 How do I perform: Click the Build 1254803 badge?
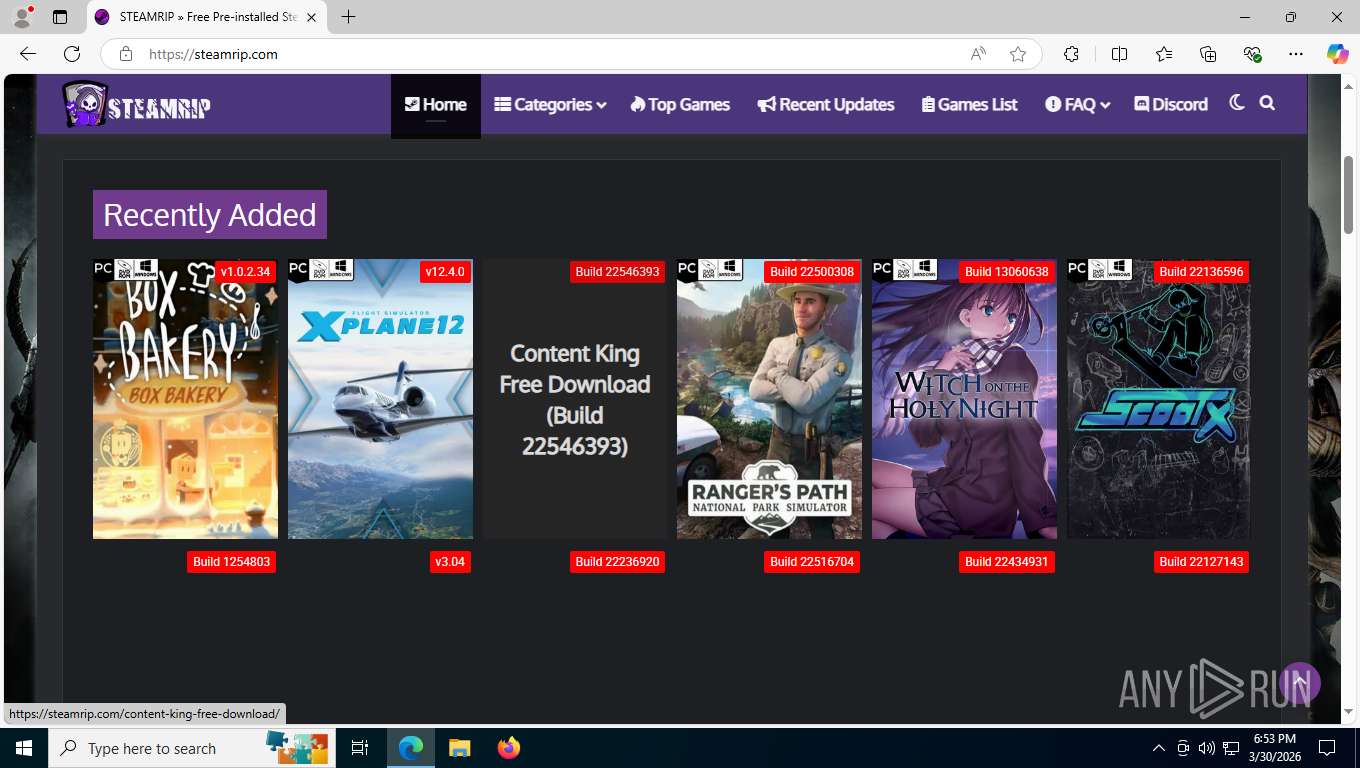pos(231,562)
